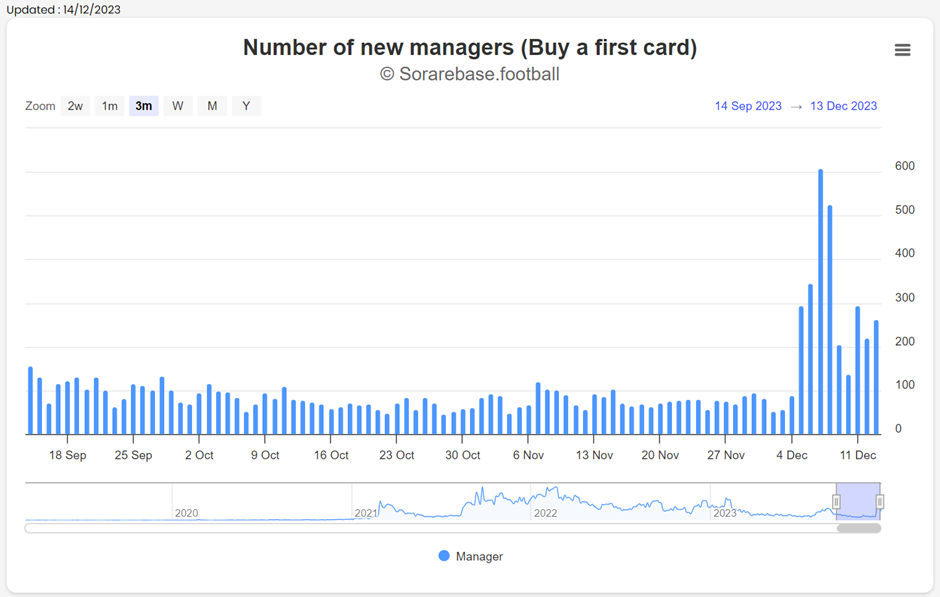Open the chart context hamburger menu
Viewport: 940px width, 597px height.
902,50
